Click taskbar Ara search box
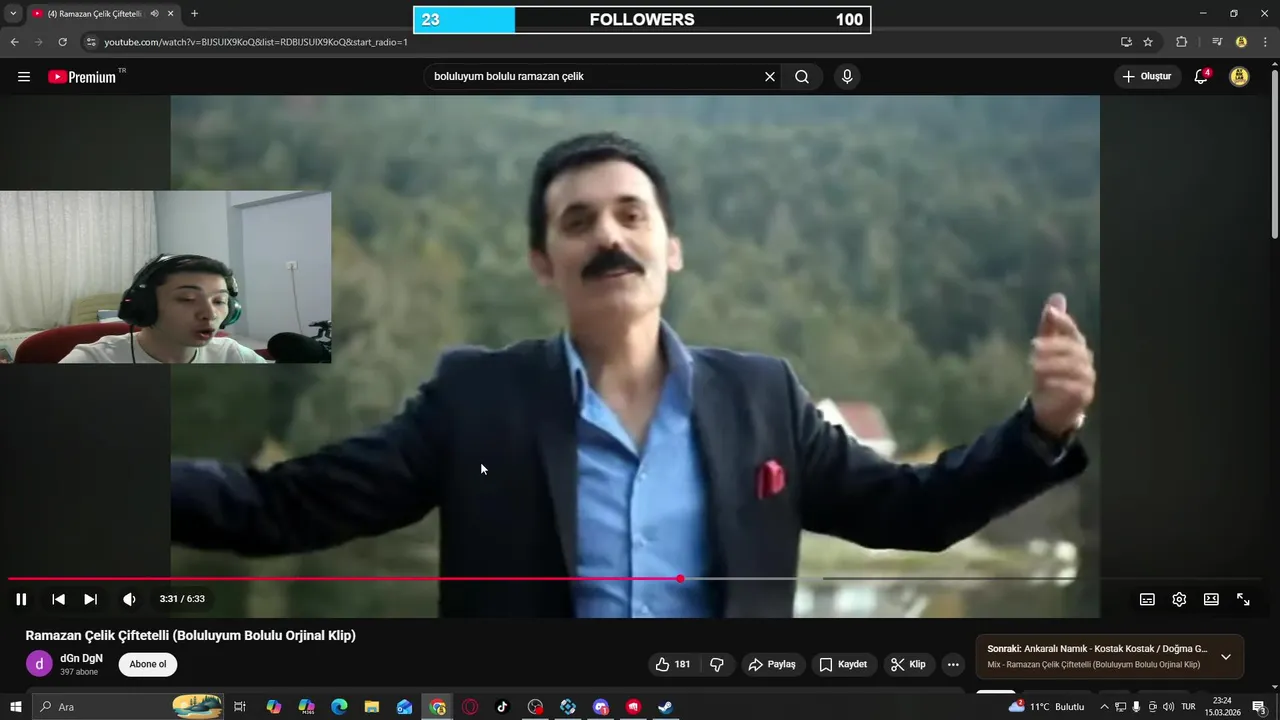This screenshot has height=720, width=1280. (130, 707)
